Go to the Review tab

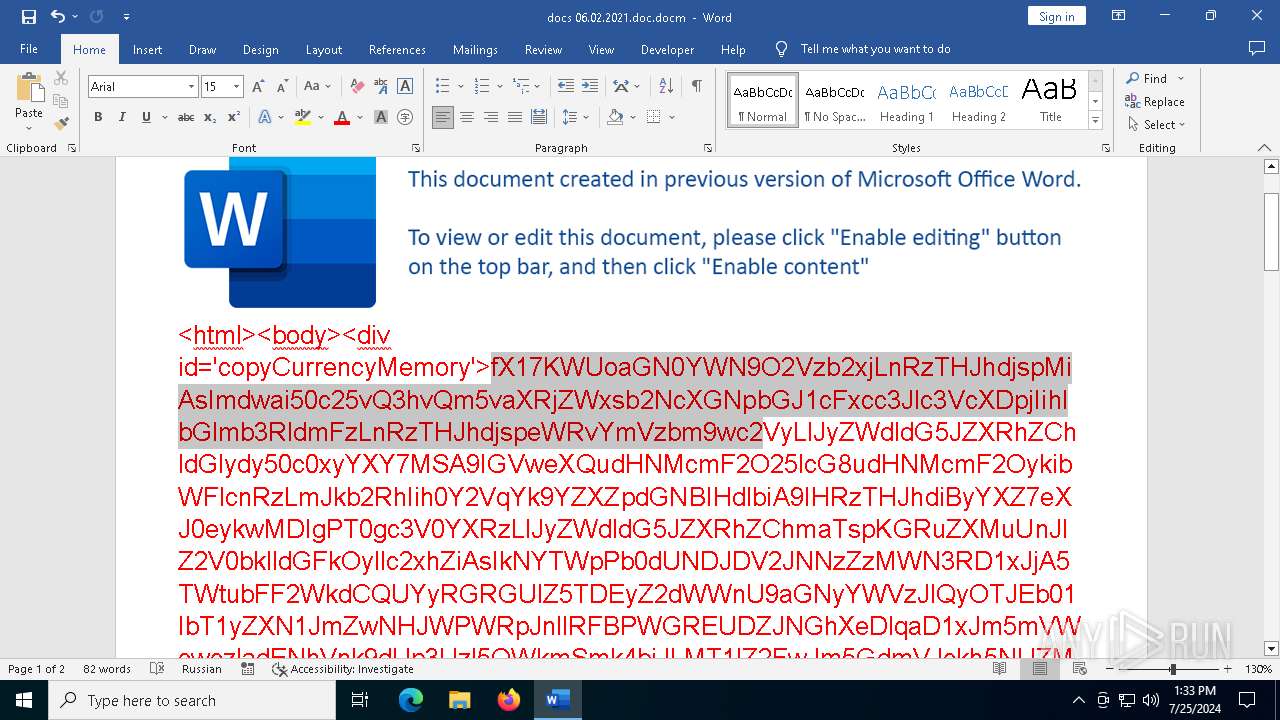tap(543, 49)
